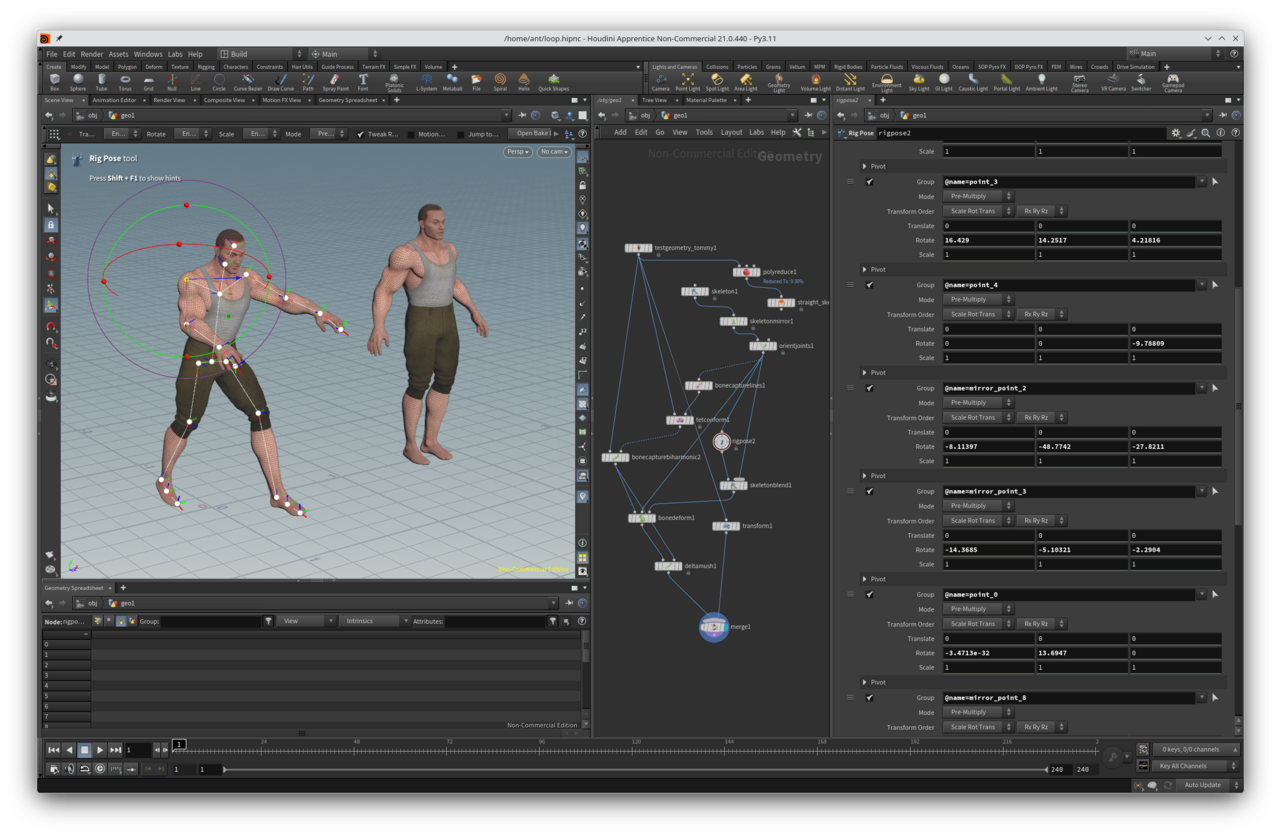
Task: Add a Point Light from the shelf
Action: pyautogui.click(x=687, y=81)
